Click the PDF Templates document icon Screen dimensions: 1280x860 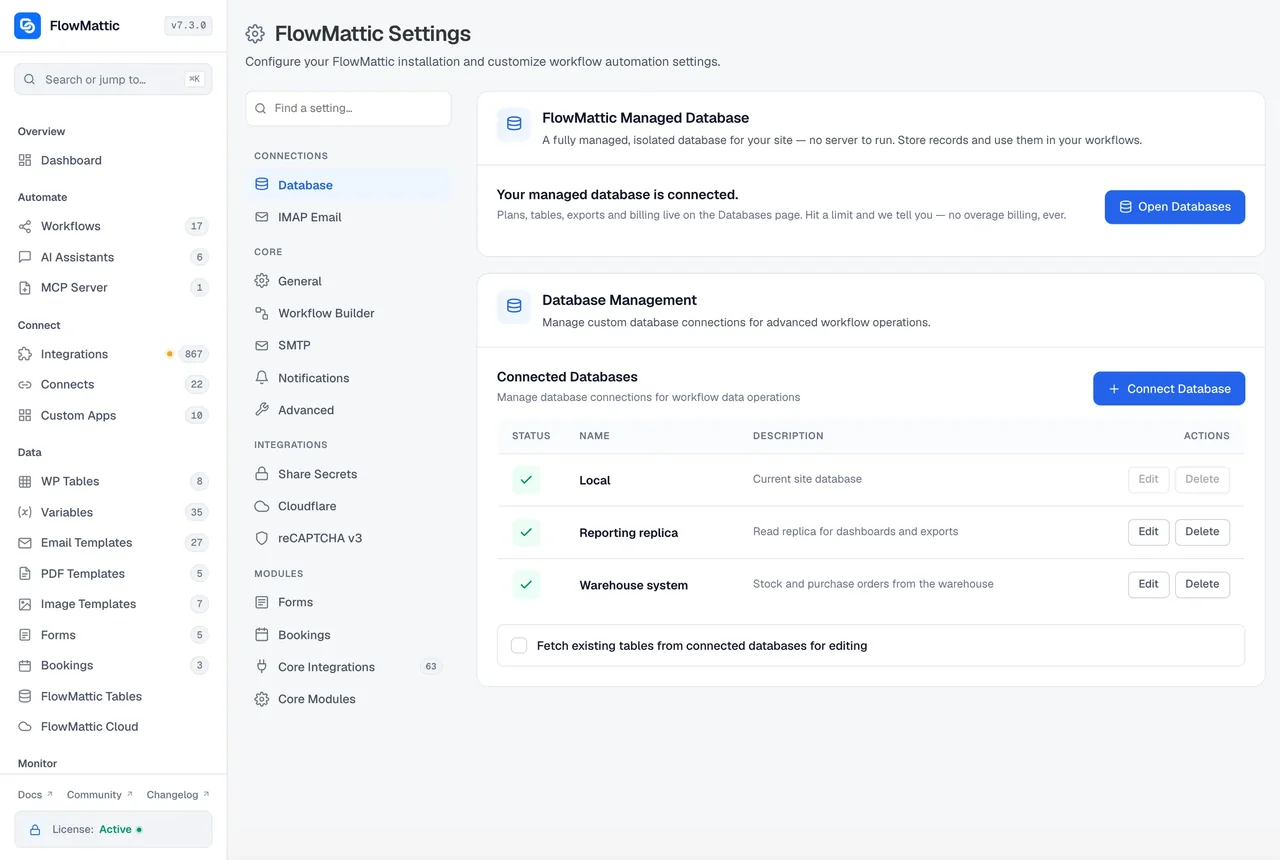(25, 573)
